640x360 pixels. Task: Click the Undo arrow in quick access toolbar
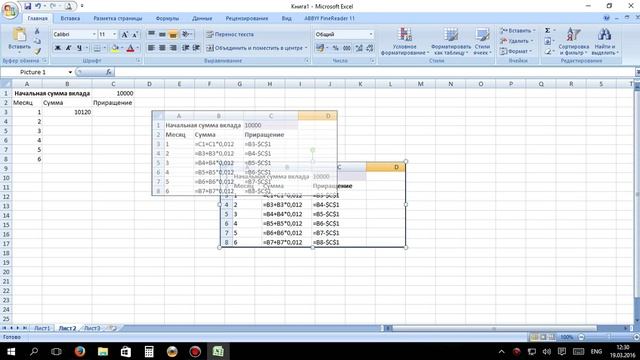point(38,6)
